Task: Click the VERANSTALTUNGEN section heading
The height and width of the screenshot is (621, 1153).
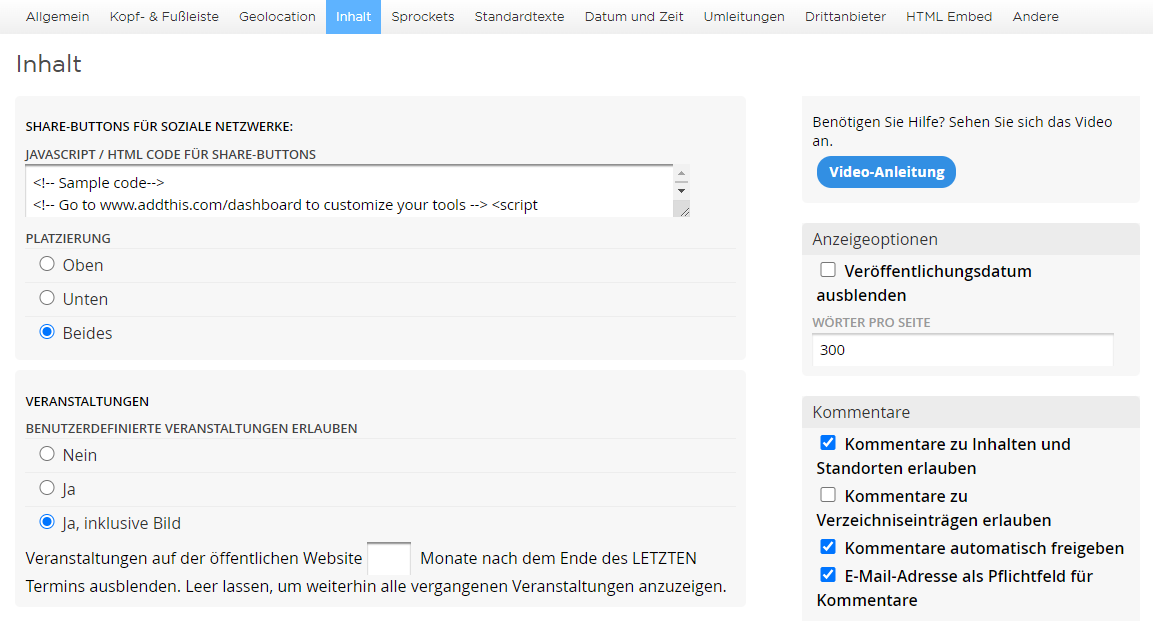Action: tap(87, 401)
